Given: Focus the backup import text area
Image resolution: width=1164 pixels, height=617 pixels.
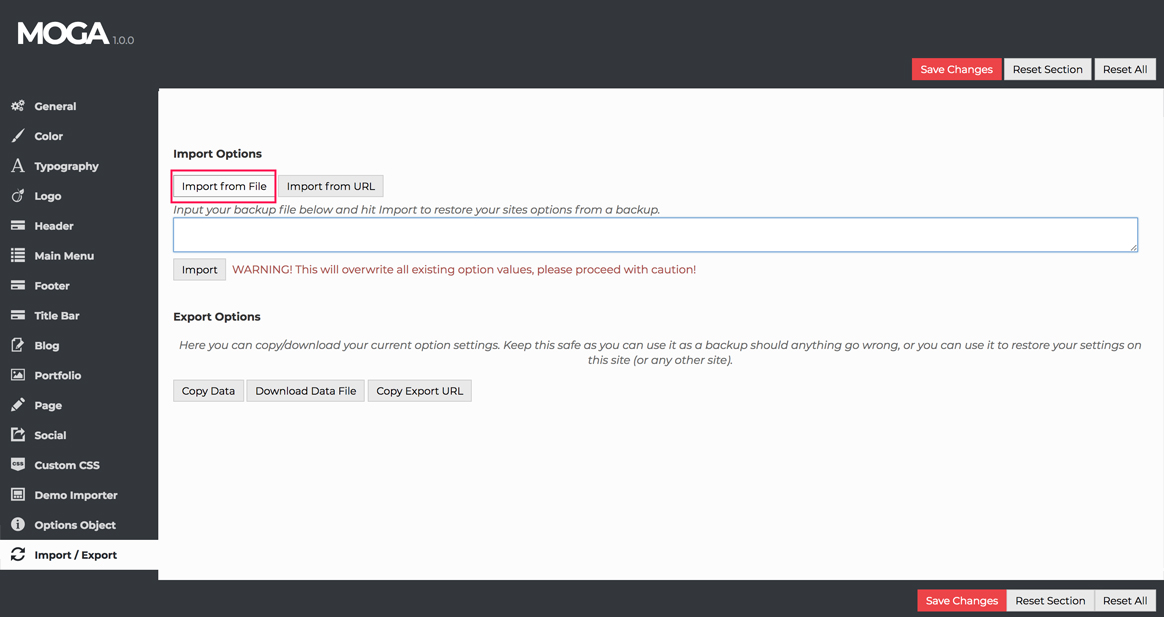Looking at the screenshot, I should [x=655, y=235].
